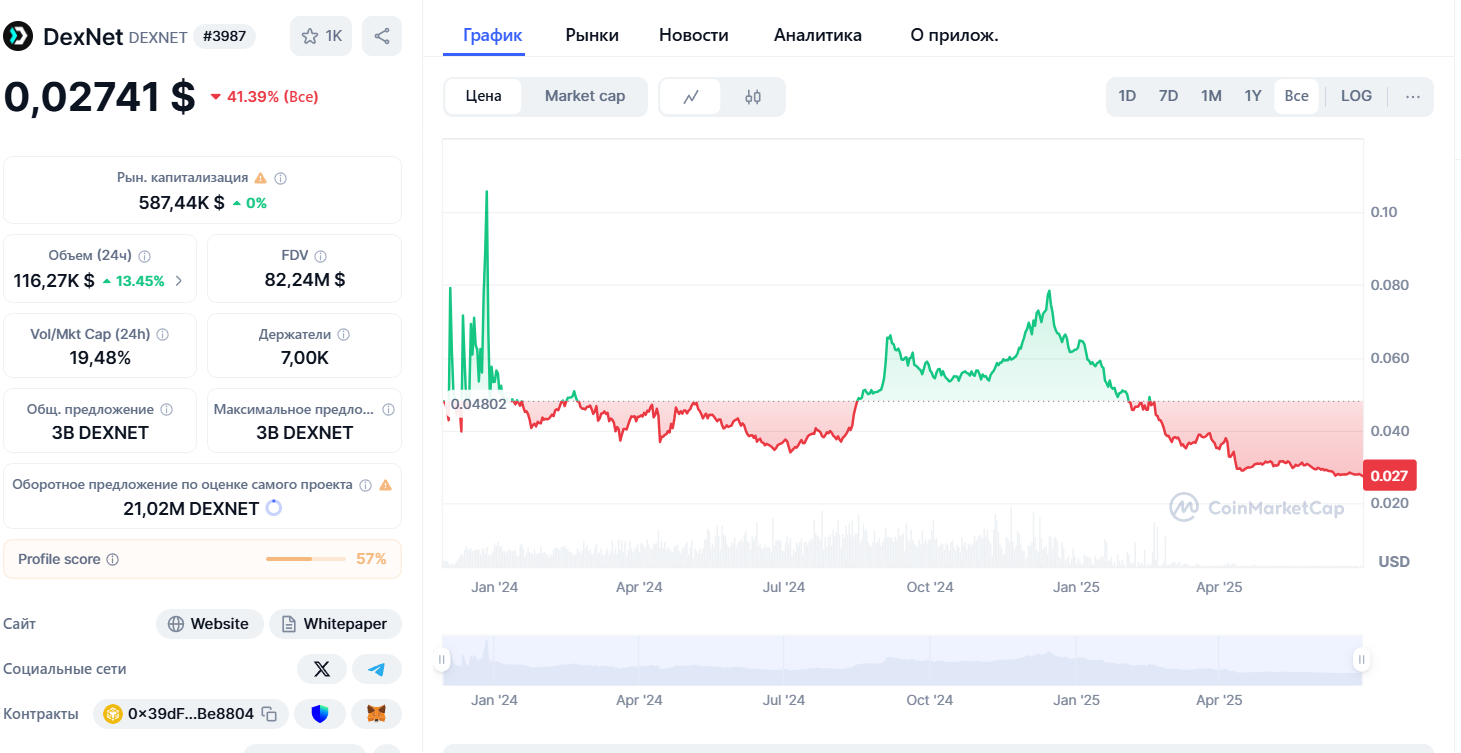Open the Рынки tab
The height and width of the screenshot is (753, 1461).
pos(592,35)
